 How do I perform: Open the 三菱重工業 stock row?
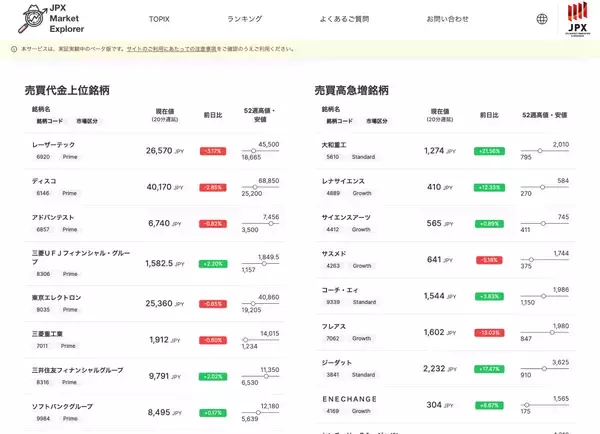tap(154, 340)
